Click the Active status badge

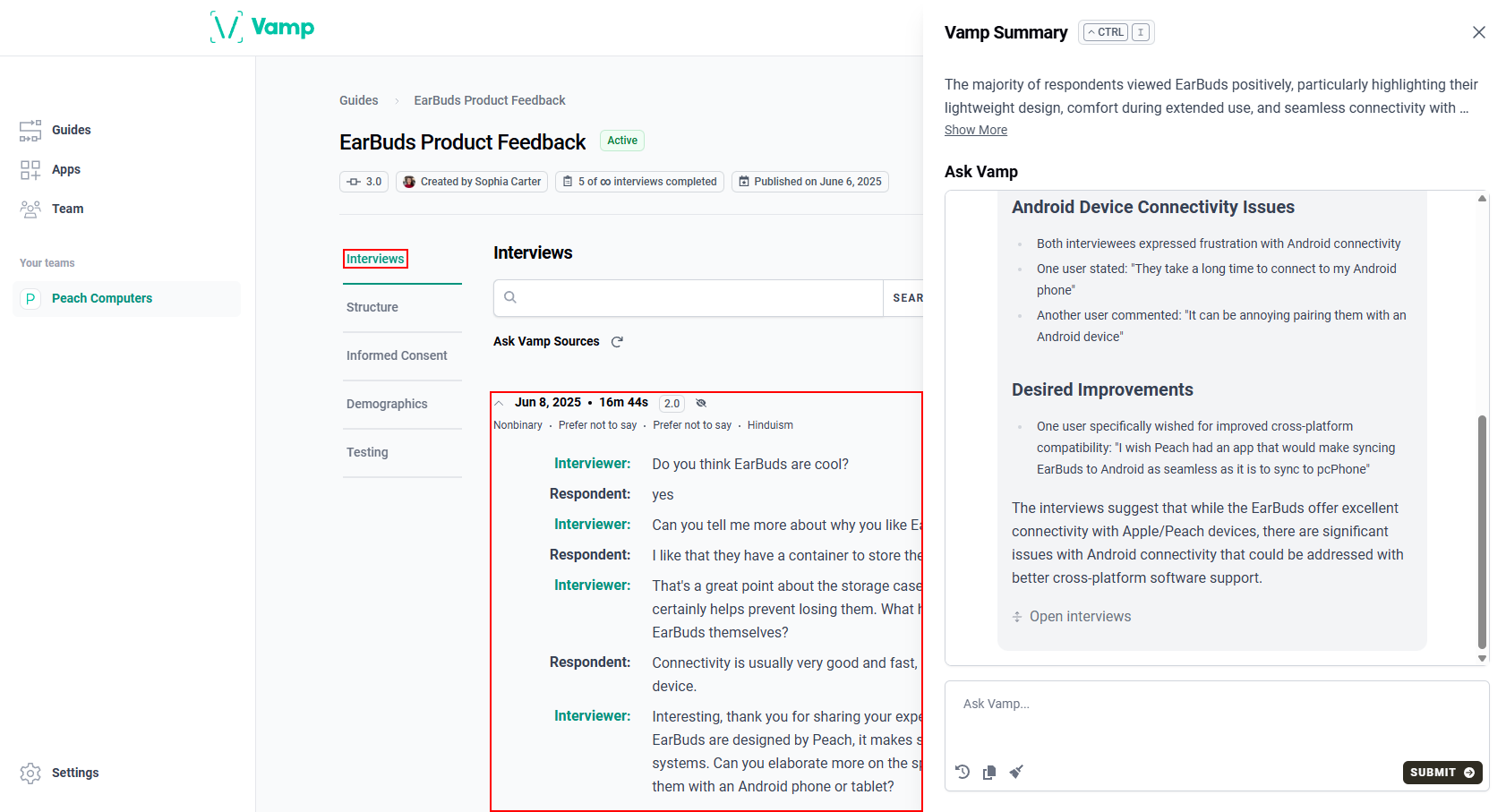tap(622, 141)
